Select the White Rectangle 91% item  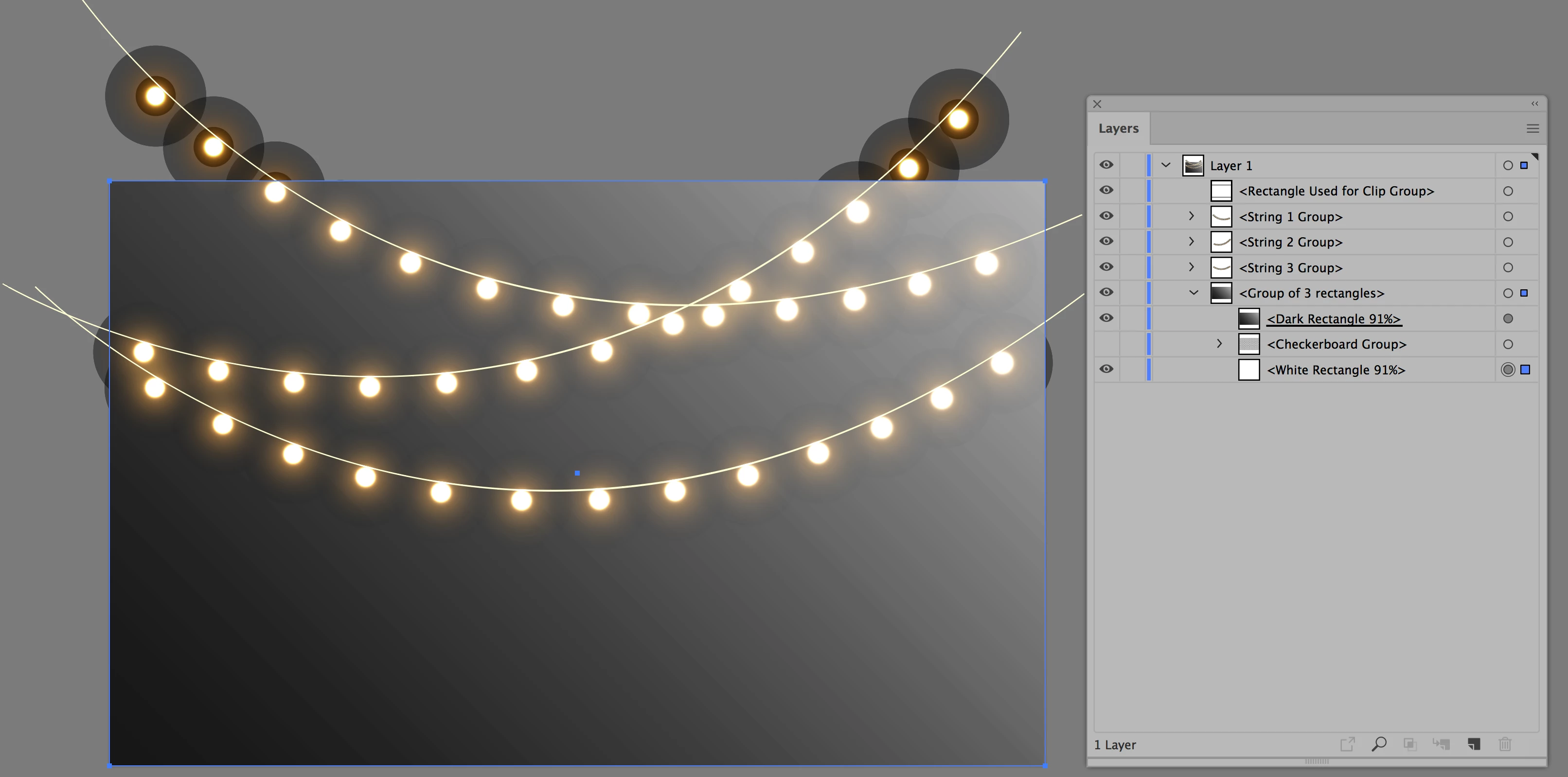(x=1336, y=370)
